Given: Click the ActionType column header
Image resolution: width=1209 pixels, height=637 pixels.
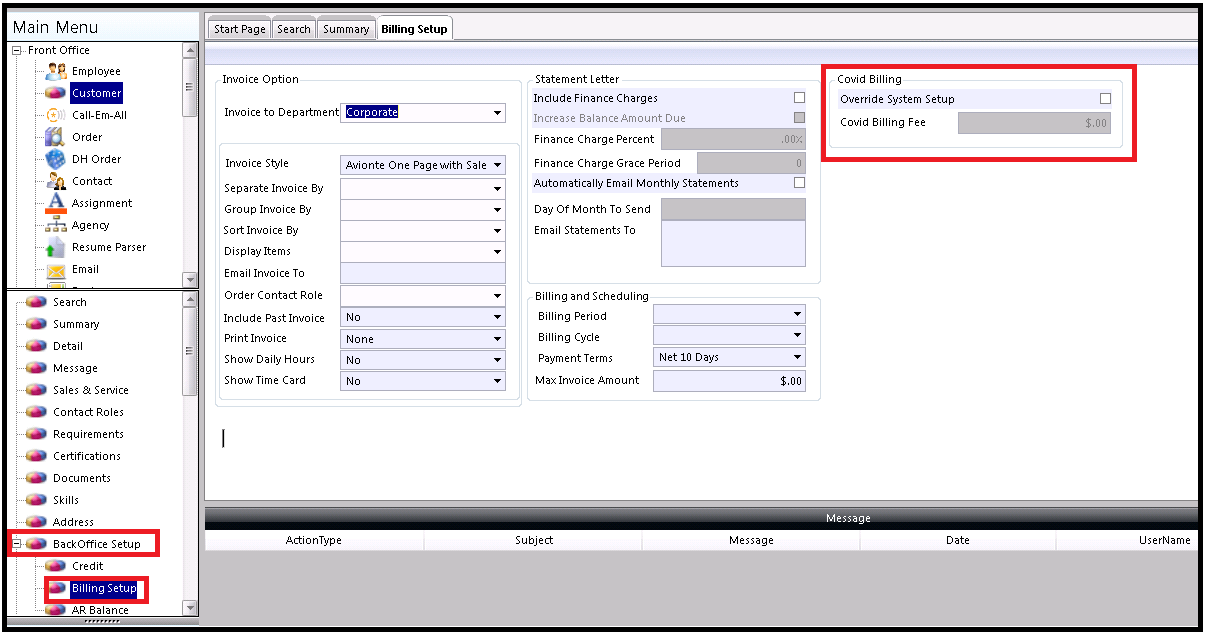Looking at the screenshot, I should (x=314, y=540).
